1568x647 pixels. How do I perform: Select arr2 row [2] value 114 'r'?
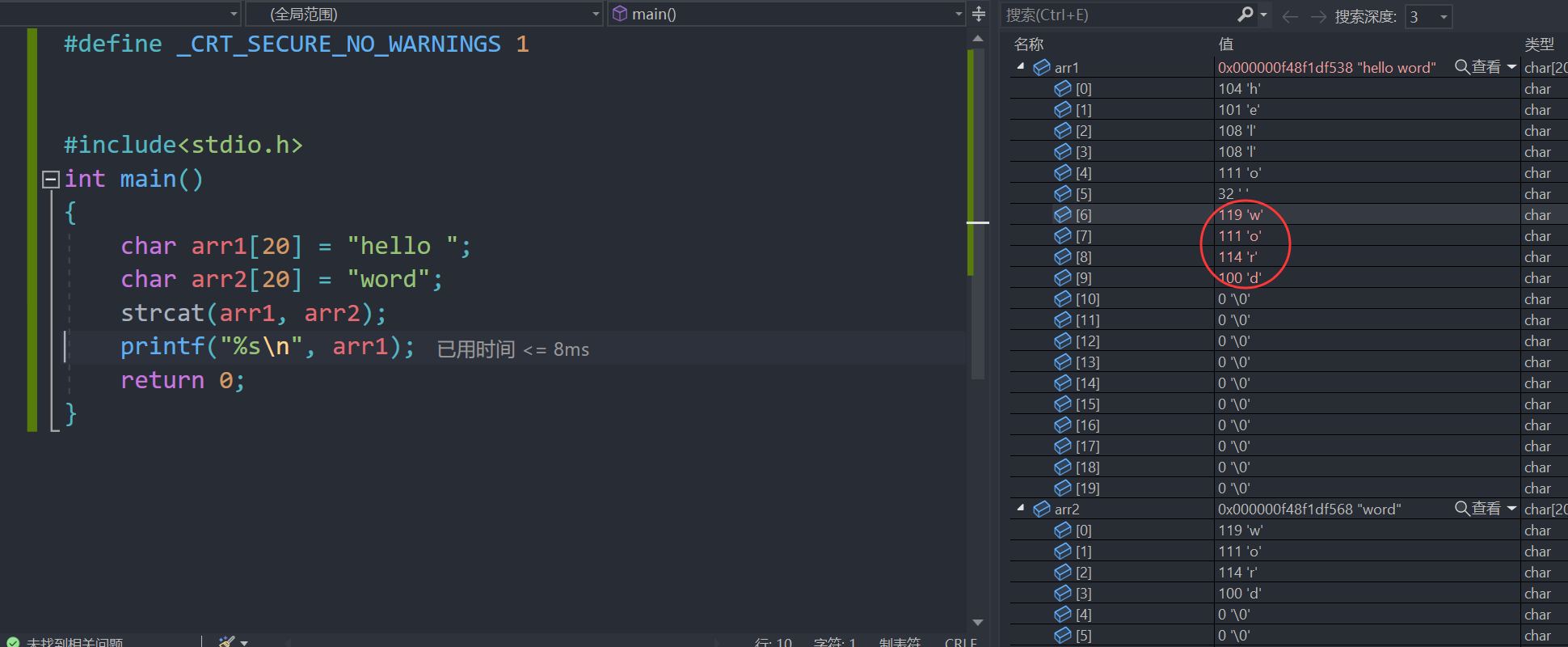pyautogui.click(x=1237, y=572)
